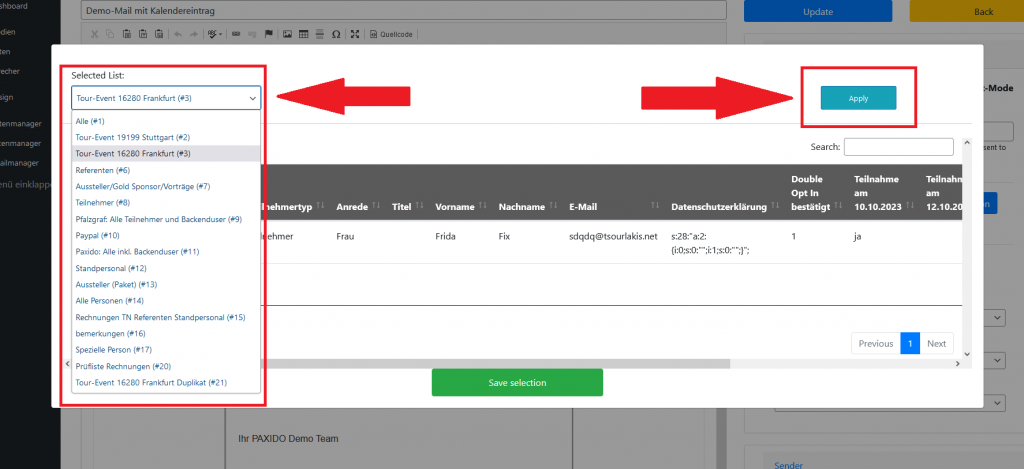1024x469 pixels.
Task: Choose 'Alle (#1)' from the list
Action: (90, 120)
